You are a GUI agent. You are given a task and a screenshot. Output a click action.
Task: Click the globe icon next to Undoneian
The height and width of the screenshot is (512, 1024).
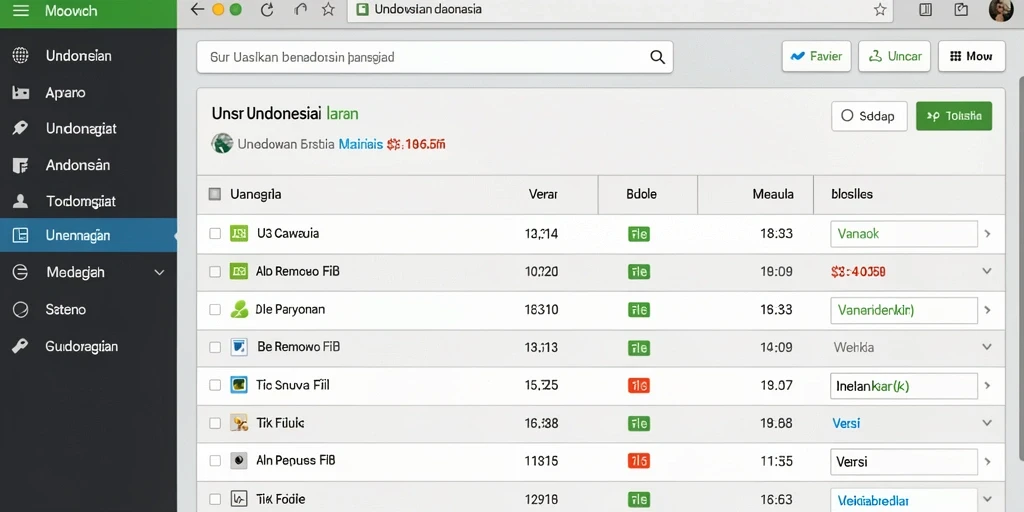coord(20,56)
